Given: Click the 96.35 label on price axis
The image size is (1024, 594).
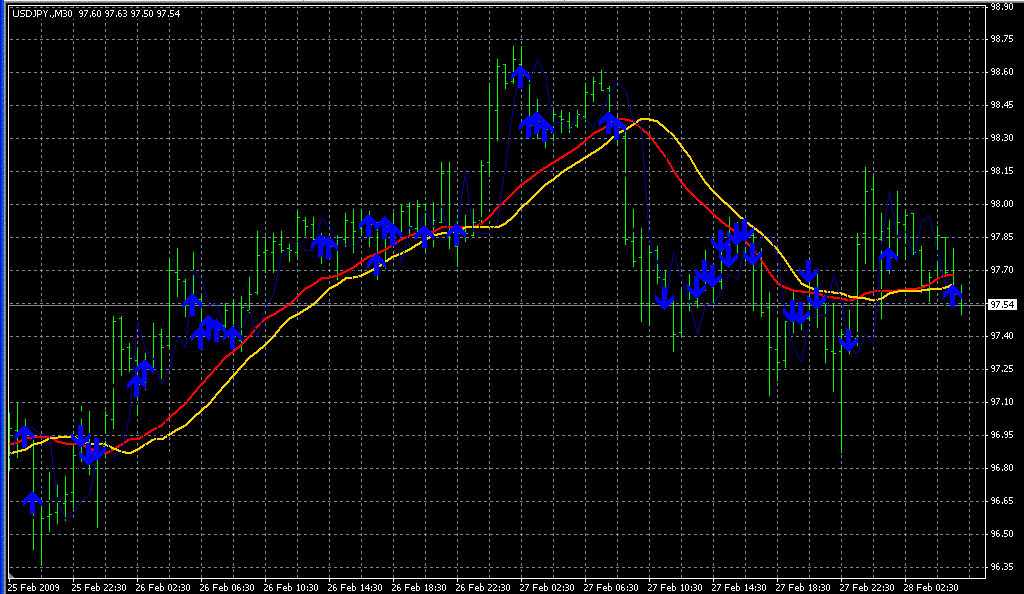Looking at the screenshot, I should pyautogui.click(x=1001, y=567).
